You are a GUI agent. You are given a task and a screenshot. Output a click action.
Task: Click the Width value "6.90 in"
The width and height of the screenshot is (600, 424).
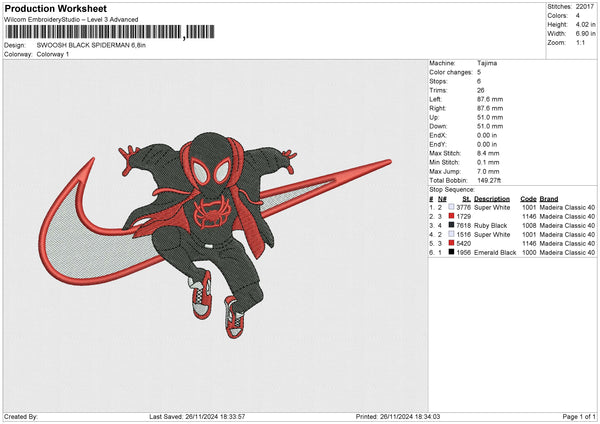point(585,34)
